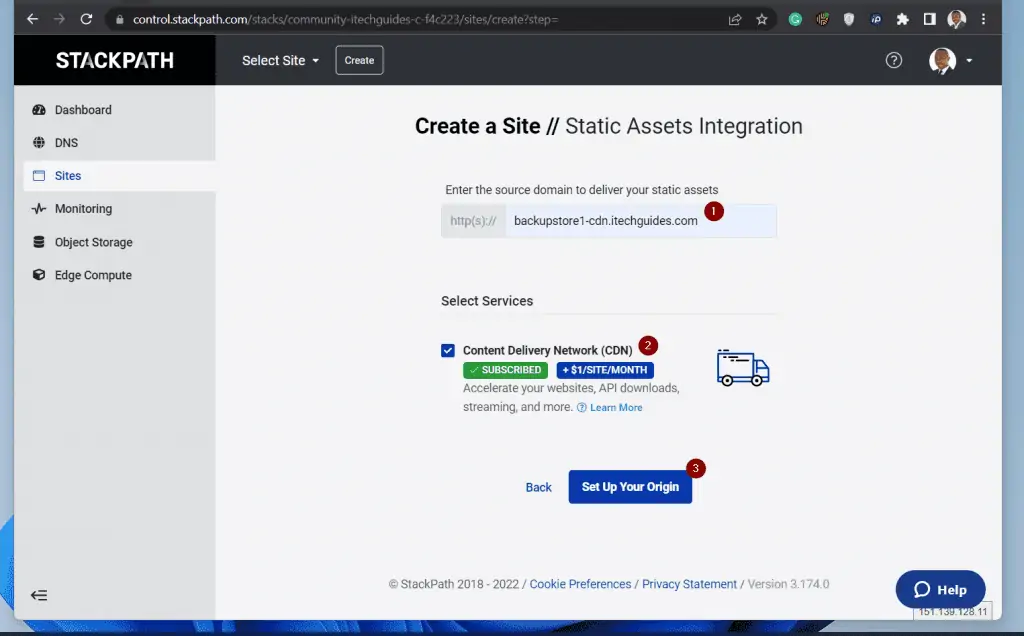Click Set Up Your Origin button
This screenshot has height=636, width=1024.
point(630,487)
